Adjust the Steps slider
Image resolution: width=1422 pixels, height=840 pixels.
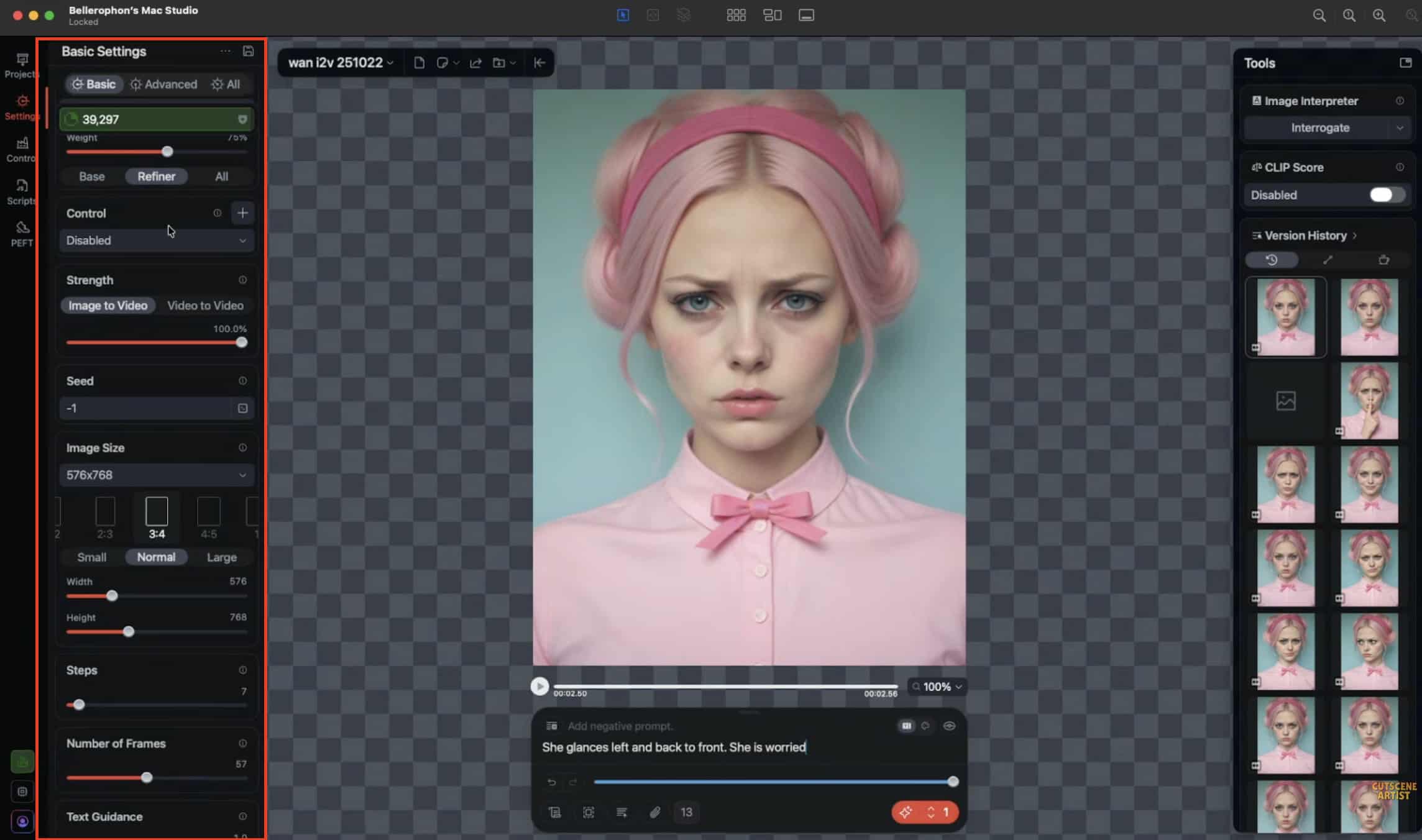tap(157, 705)
